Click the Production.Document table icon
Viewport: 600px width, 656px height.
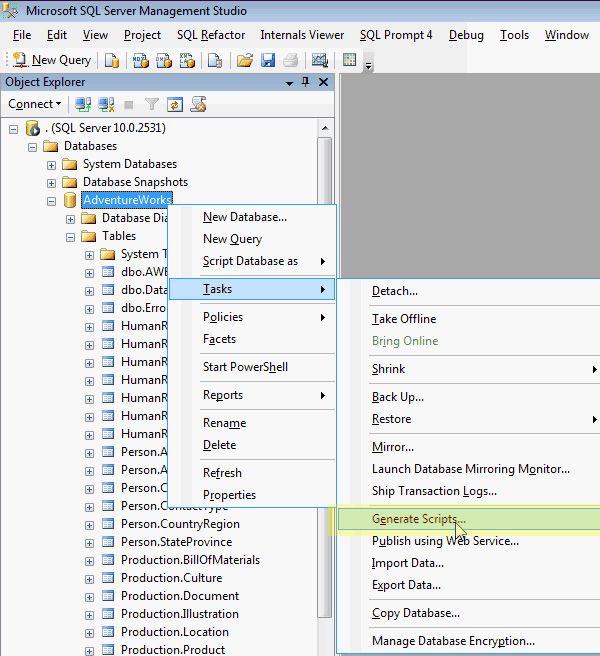click(108, 596)
